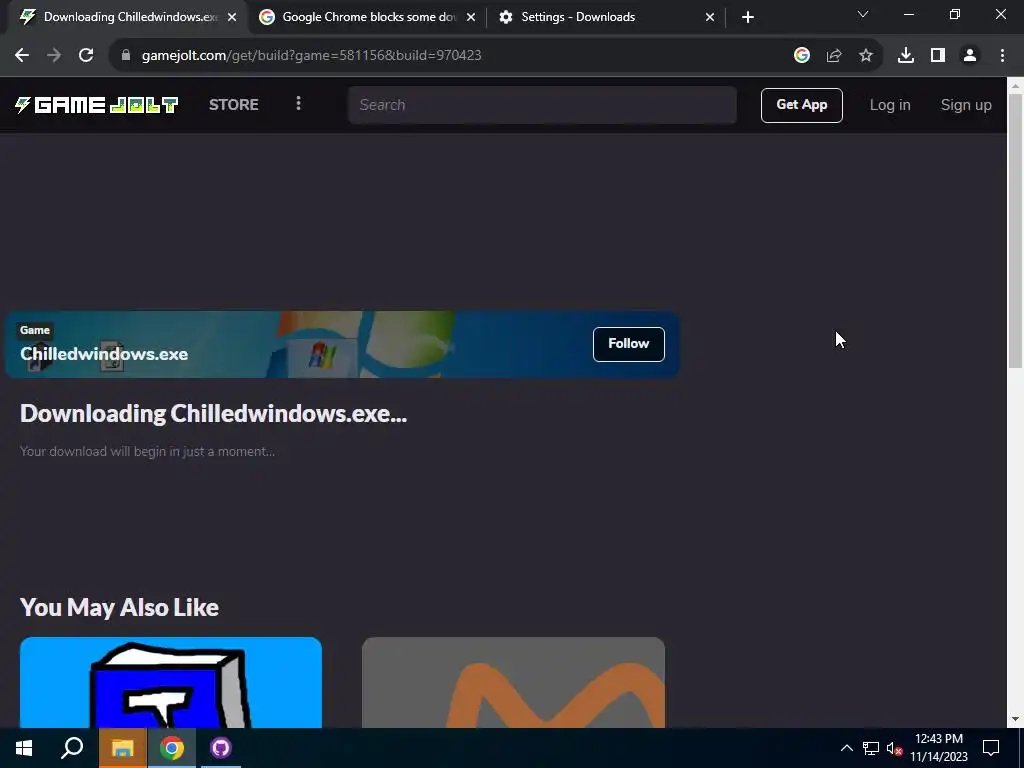
Task: Click the scrollbar up arrow
Action: point(1016,85)
